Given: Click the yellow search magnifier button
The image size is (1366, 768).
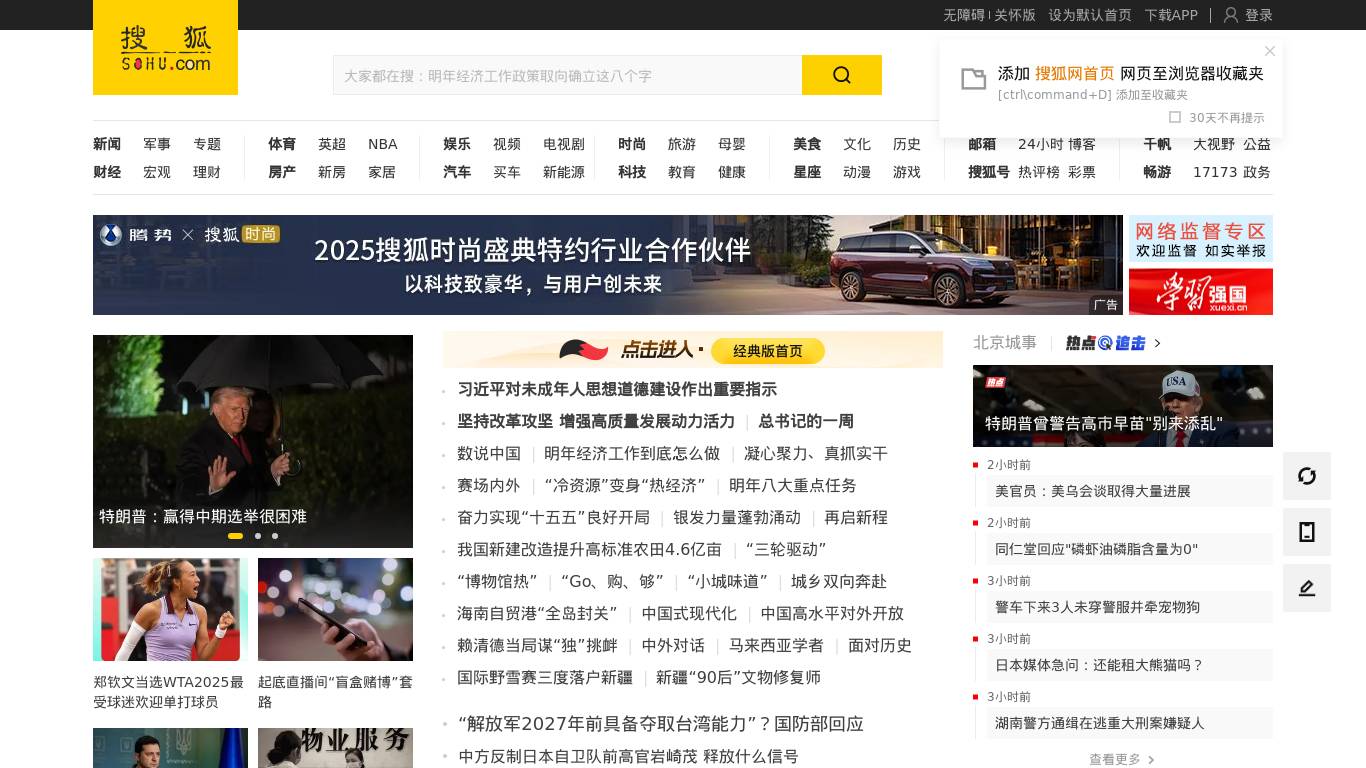Looking at the screenshot, I should pos(841,75).
